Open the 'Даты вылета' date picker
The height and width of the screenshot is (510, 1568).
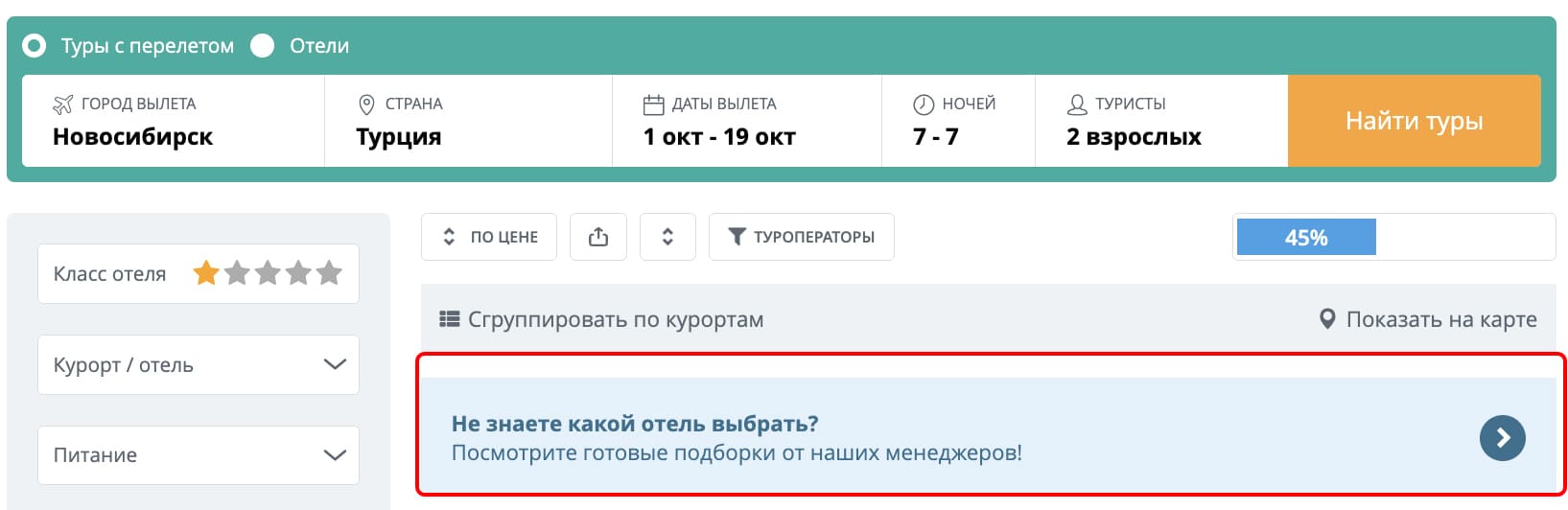click(x=747, y=121)
